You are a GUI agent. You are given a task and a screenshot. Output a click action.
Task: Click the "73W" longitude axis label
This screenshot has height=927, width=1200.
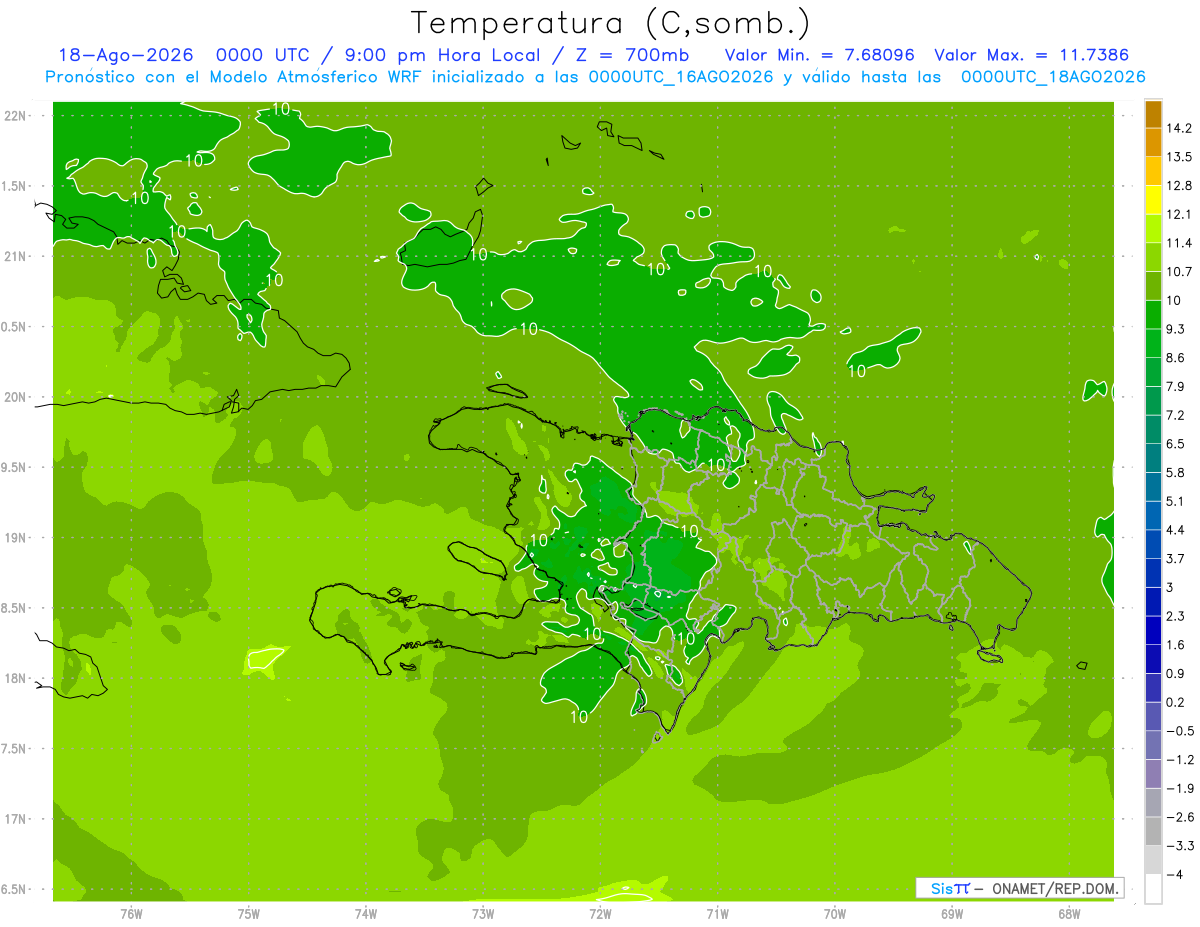[483, 913]
